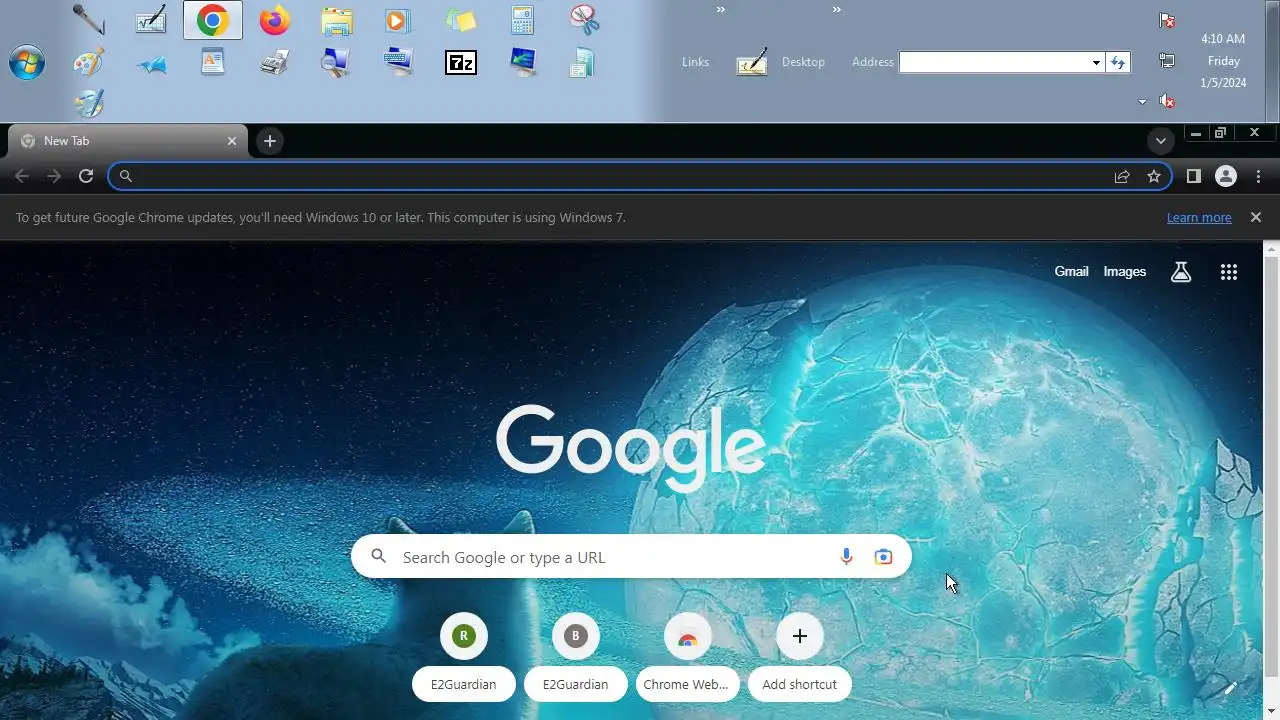Viewport: 1280px width, 720px height.
Task: Open Remote Desktop Connection monitor icon
Action: pyautogui.click(x=522, y=62)
